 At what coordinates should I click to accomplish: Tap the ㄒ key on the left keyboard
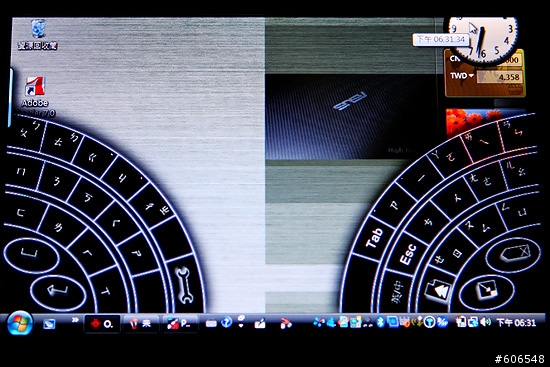coord(106,291)
